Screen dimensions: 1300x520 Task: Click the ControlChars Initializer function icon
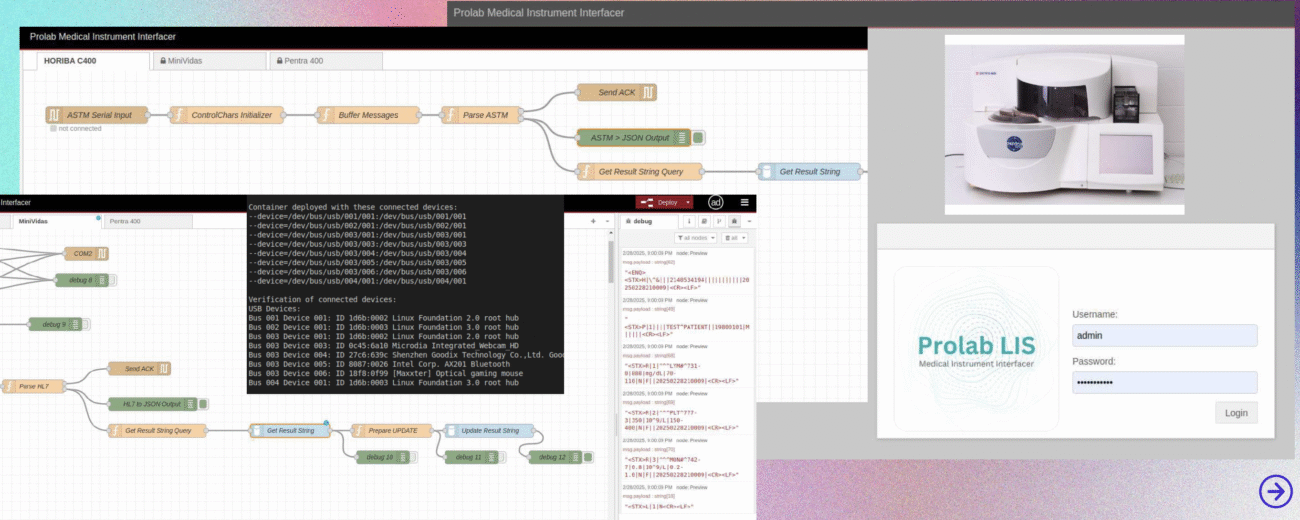(179, 115)
